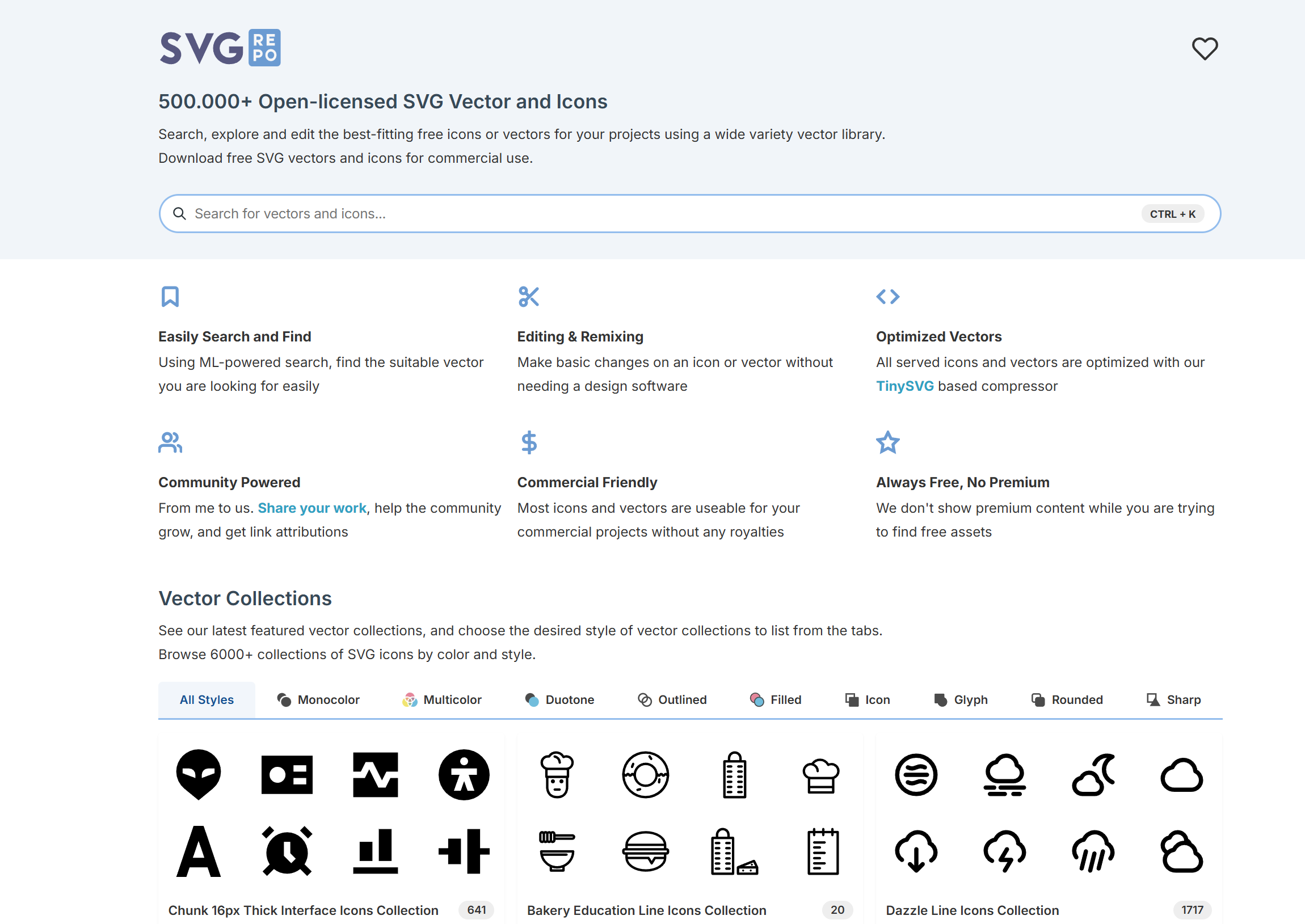The width and height of the screenshot is (1305, 924).
Task: Open the Share your work link
Action: [312, 508]
